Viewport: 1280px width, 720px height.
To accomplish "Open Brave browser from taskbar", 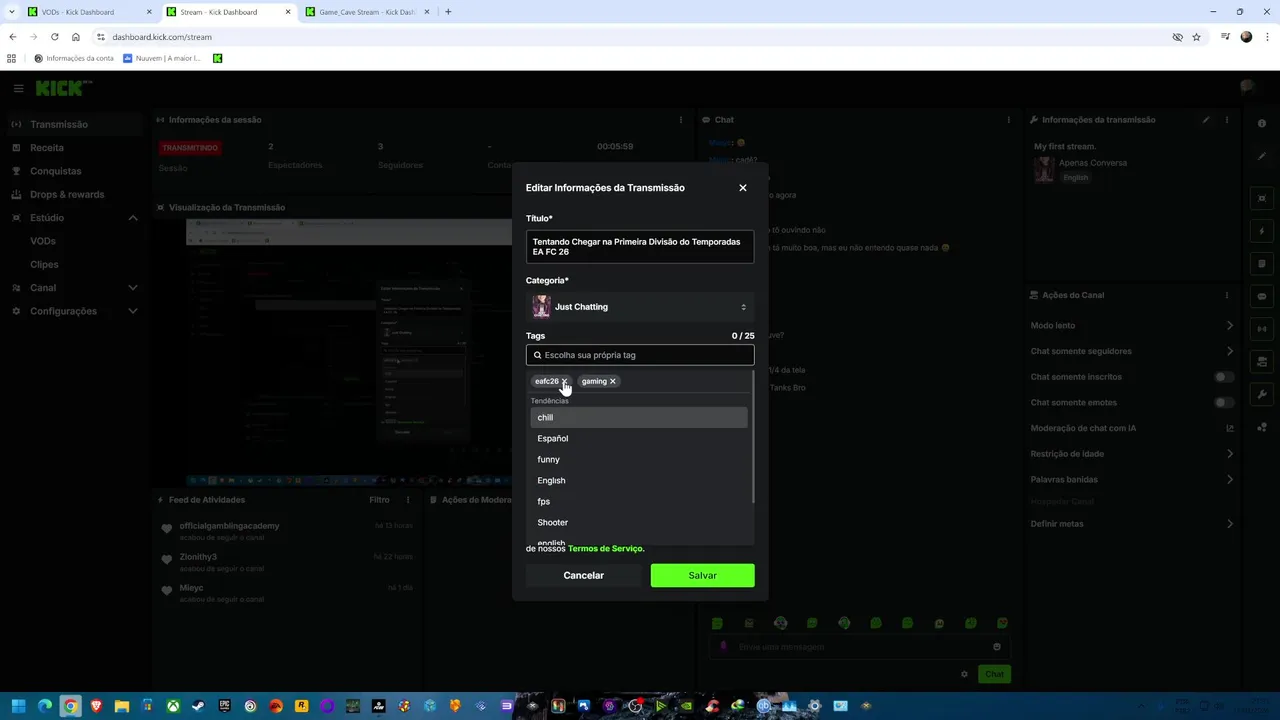I will pyautogui.click(x=96, y=706).
